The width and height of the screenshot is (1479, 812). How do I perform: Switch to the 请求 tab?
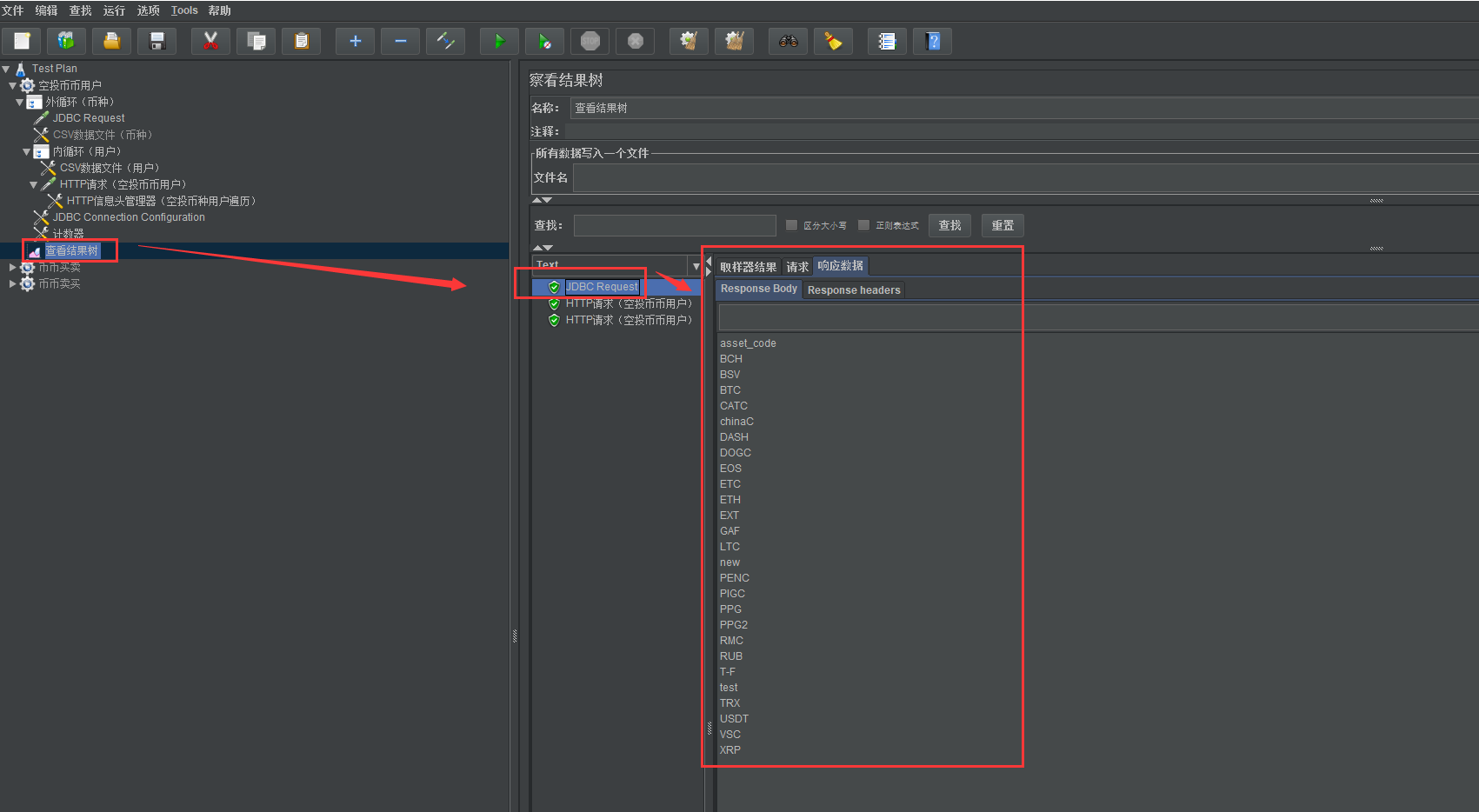click(797, 267)
